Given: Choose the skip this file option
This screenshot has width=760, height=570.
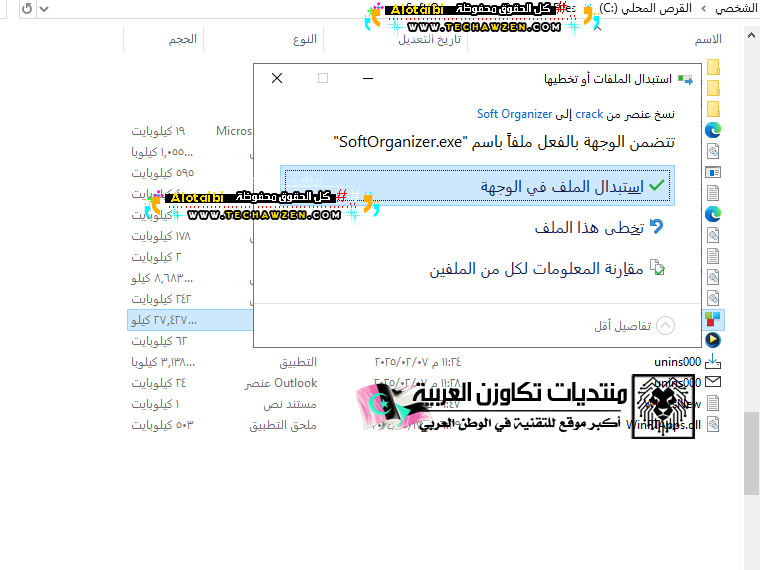Looking at the screenshot, I should tap(599, 227).
